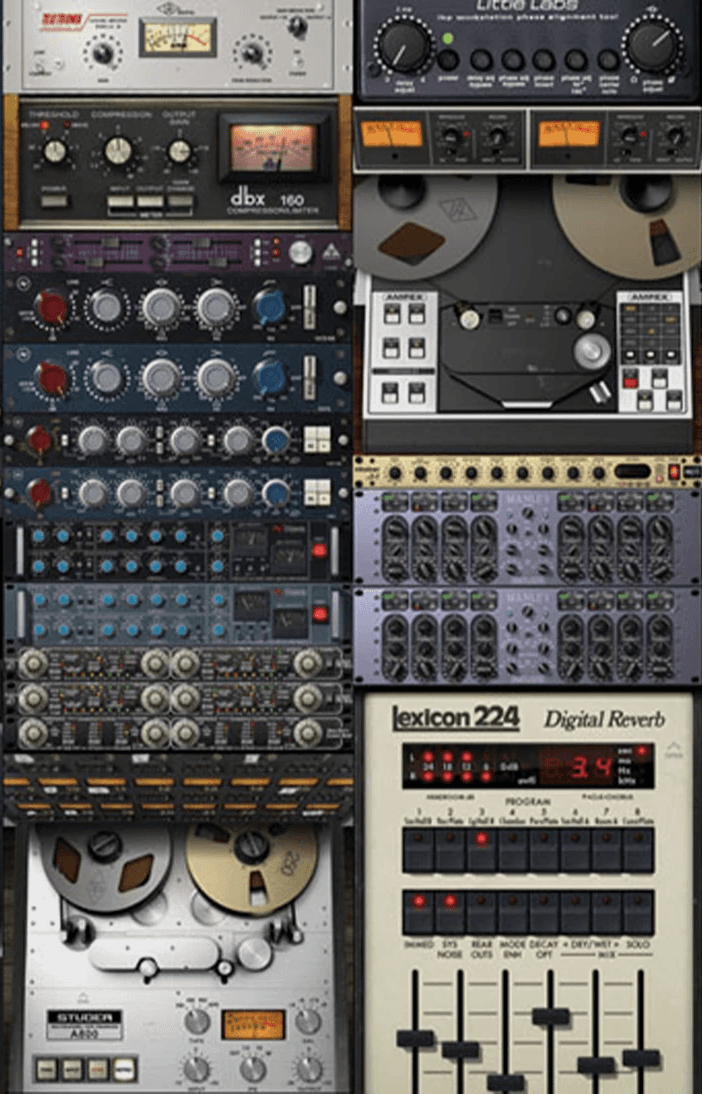Toggle the Lexicon 224 Sys Noise button
The image size is (702, 1094).
(x=449, y=913)
